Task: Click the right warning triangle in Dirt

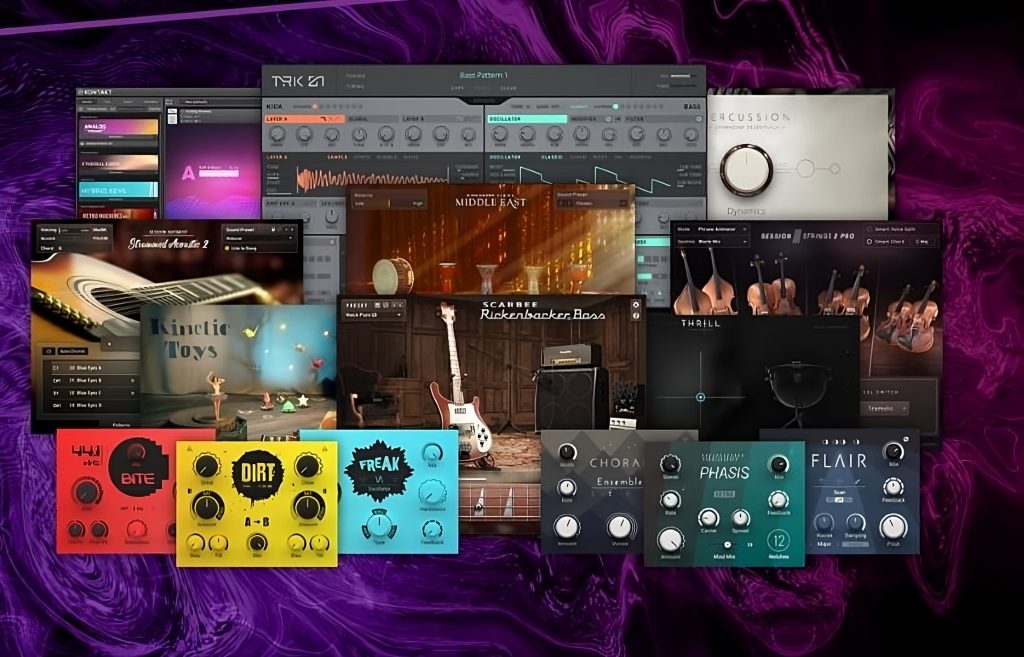Action: 324,448
